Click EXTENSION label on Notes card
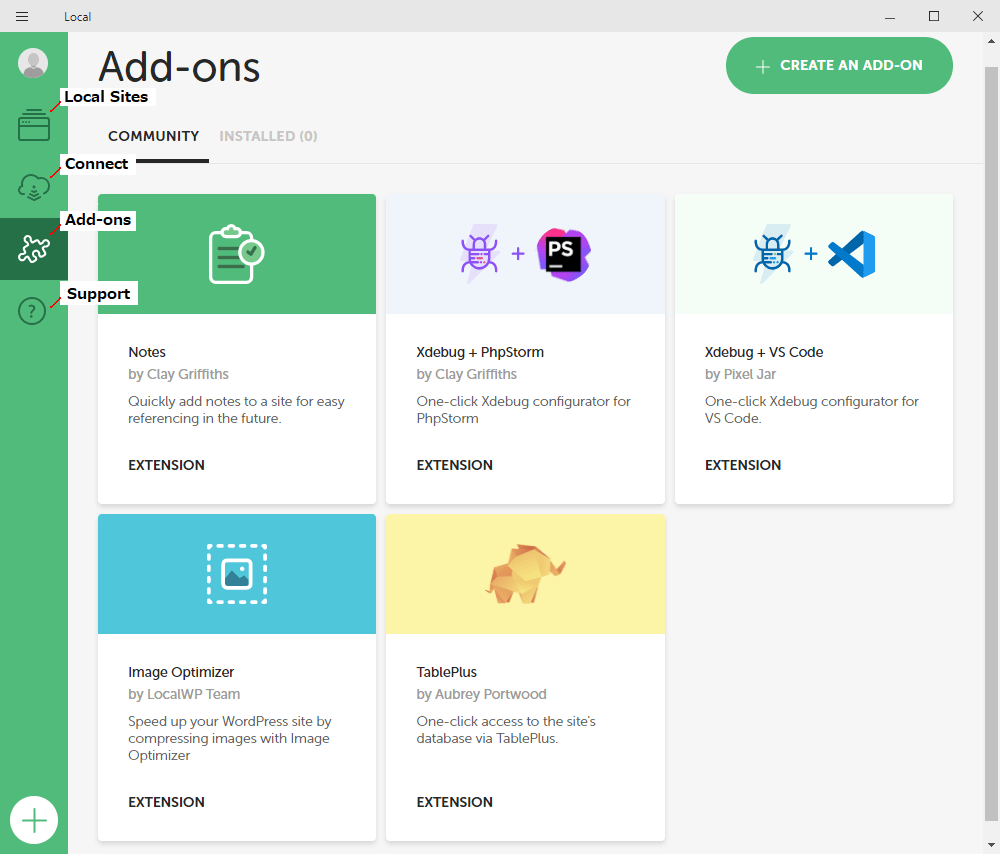The height and width of the screenshot is (854, 1000). 166,465
